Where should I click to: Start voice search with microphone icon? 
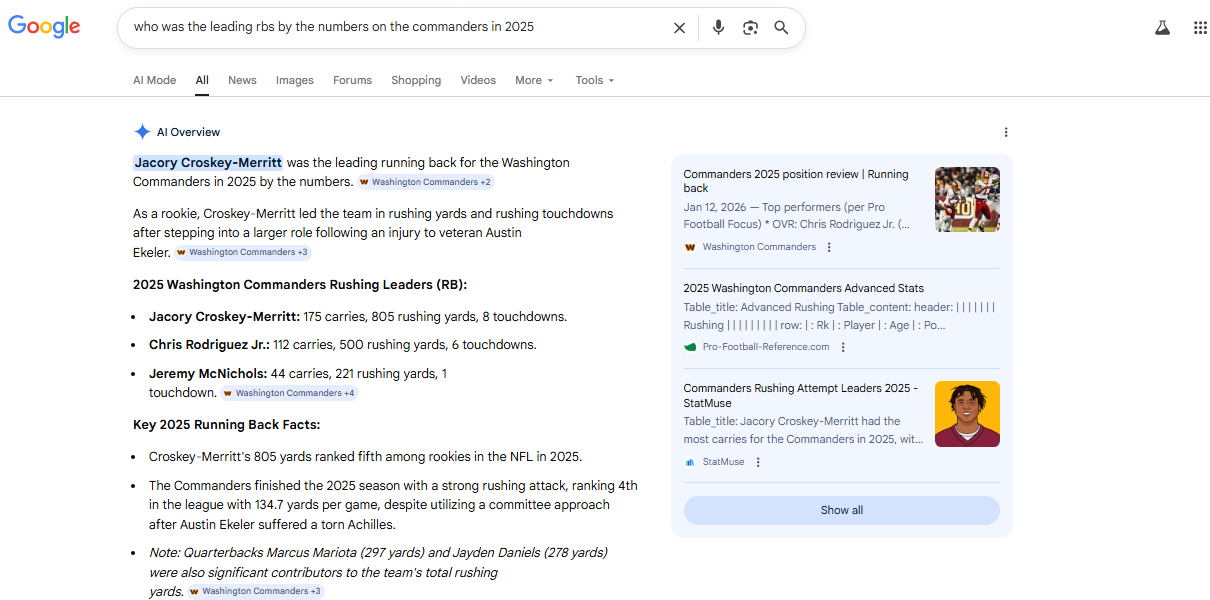click(x=718, y=28)
